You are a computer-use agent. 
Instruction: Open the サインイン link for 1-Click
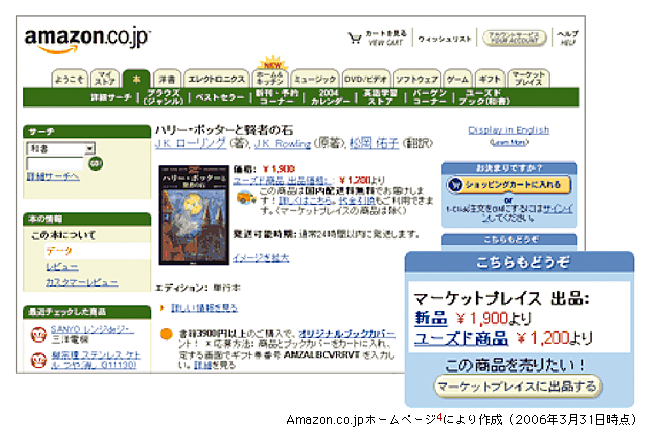pos(558,209)
